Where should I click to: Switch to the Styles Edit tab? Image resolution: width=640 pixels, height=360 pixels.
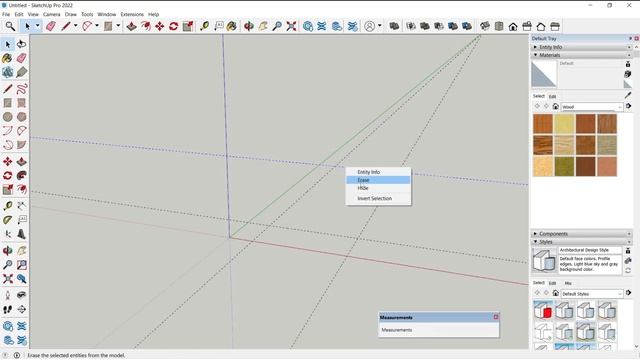[552, 283]
